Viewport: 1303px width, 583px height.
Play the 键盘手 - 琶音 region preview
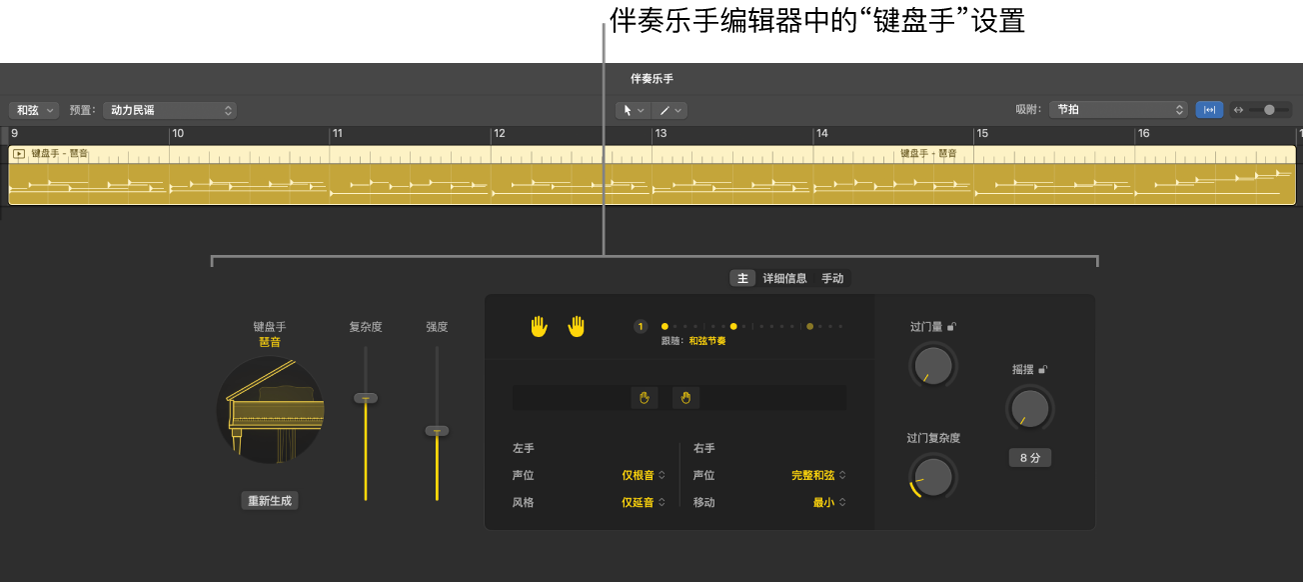pos(19,153)
